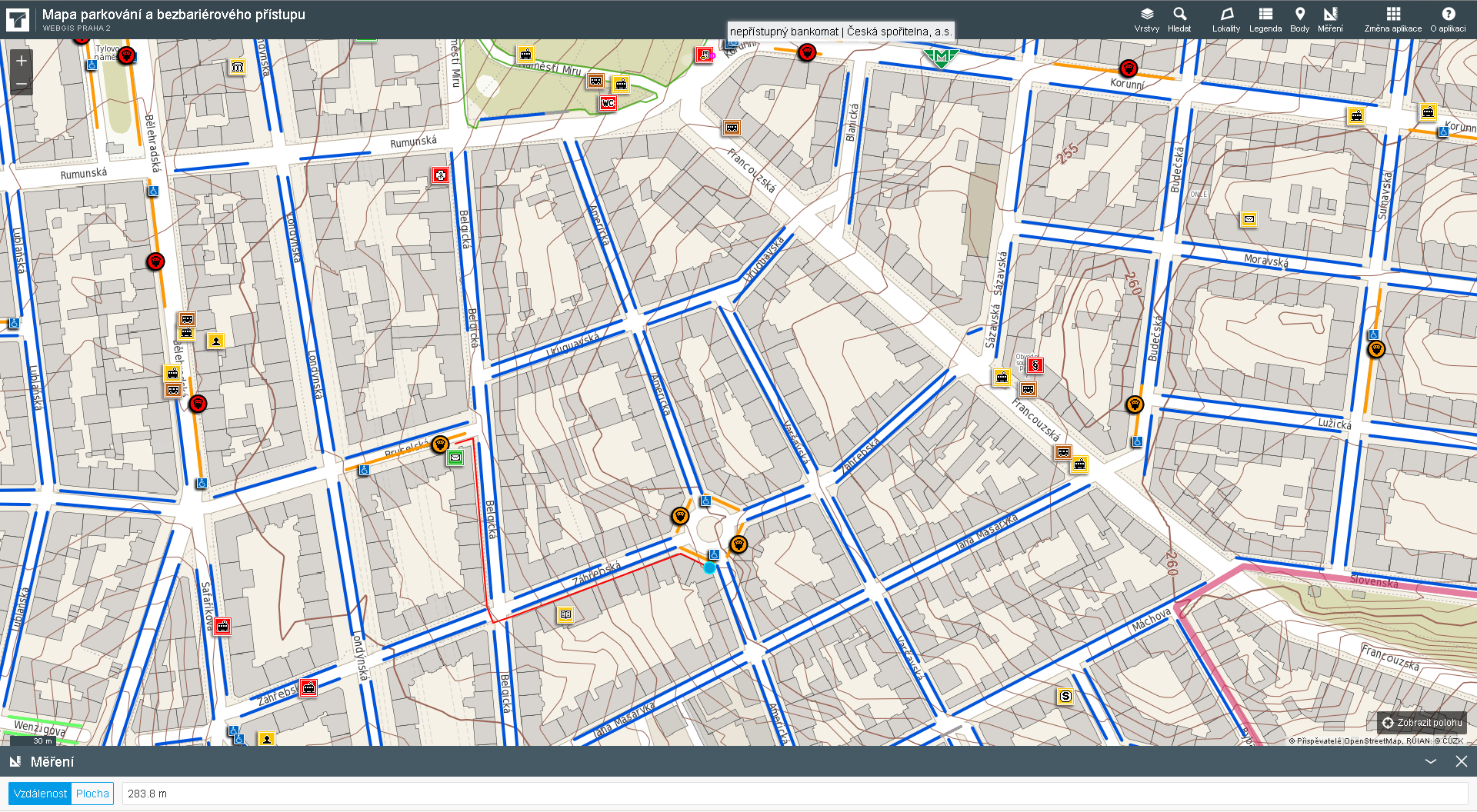Click the green mailbox icon on Bruselská

(x=456, y=458)
